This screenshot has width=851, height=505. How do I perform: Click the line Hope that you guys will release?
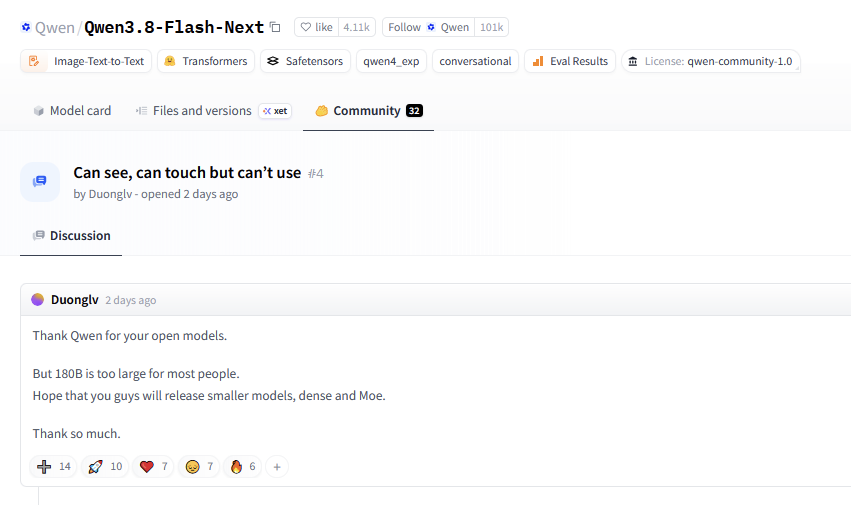coord(209,396)
